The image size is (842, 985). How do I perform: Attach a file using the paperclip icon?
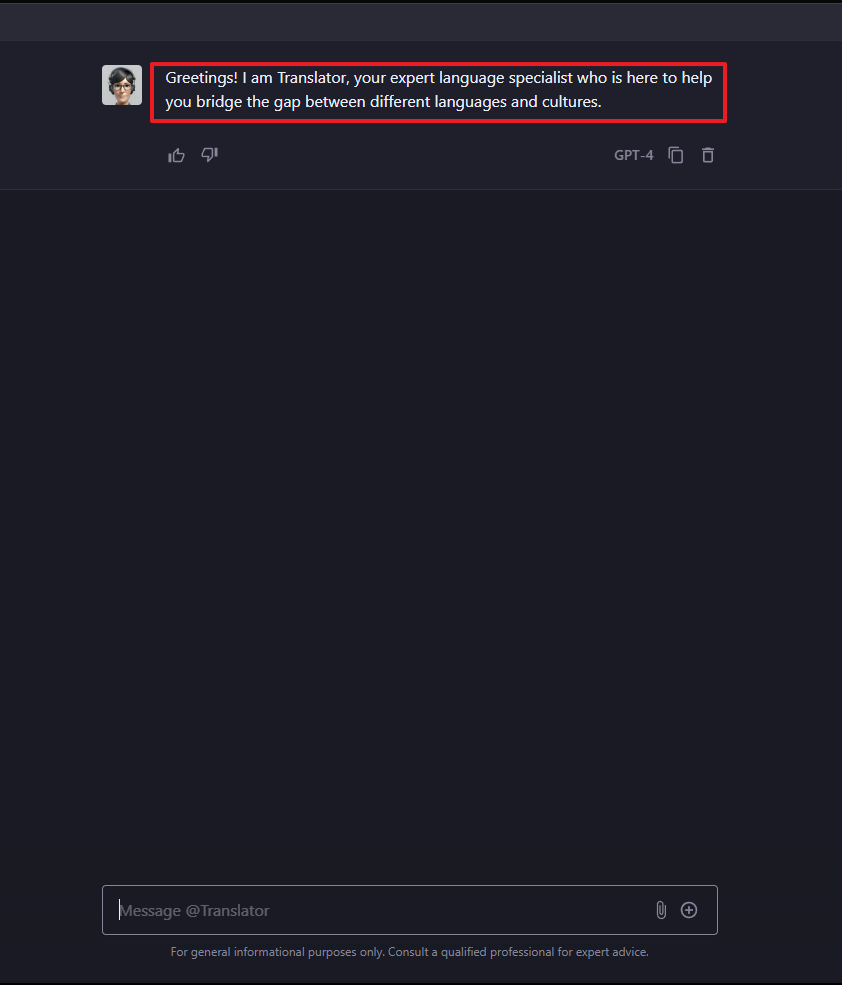click(661, 910)
